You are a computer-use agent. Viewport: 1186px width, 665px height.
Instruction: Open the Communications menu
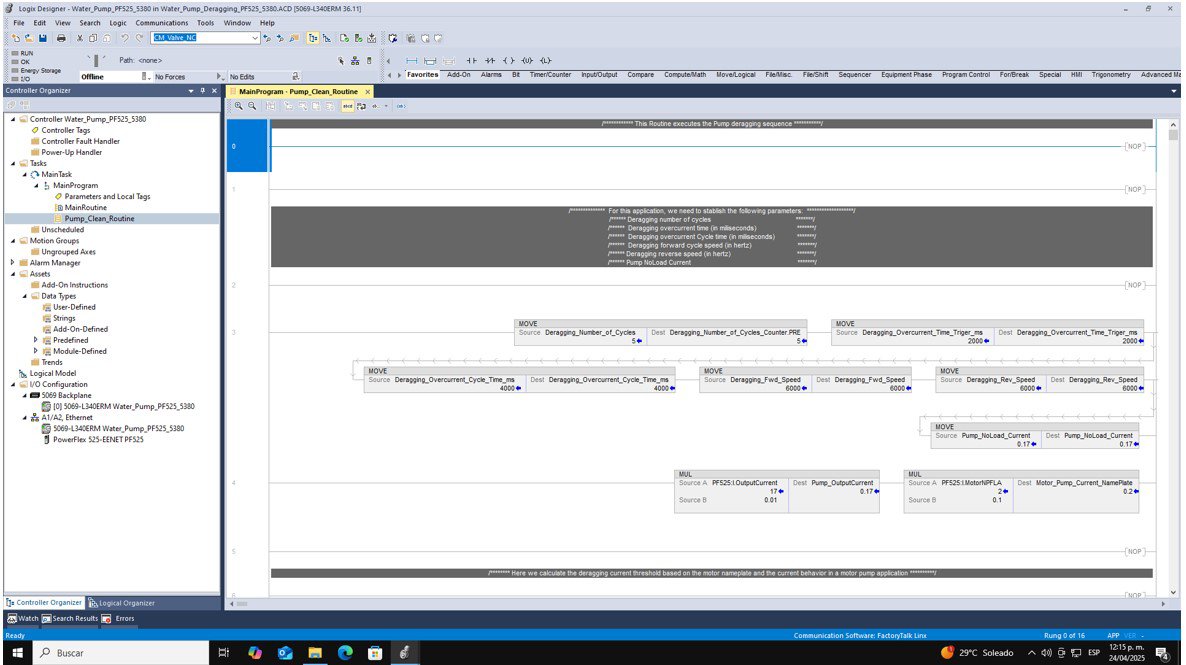[162, 23]
